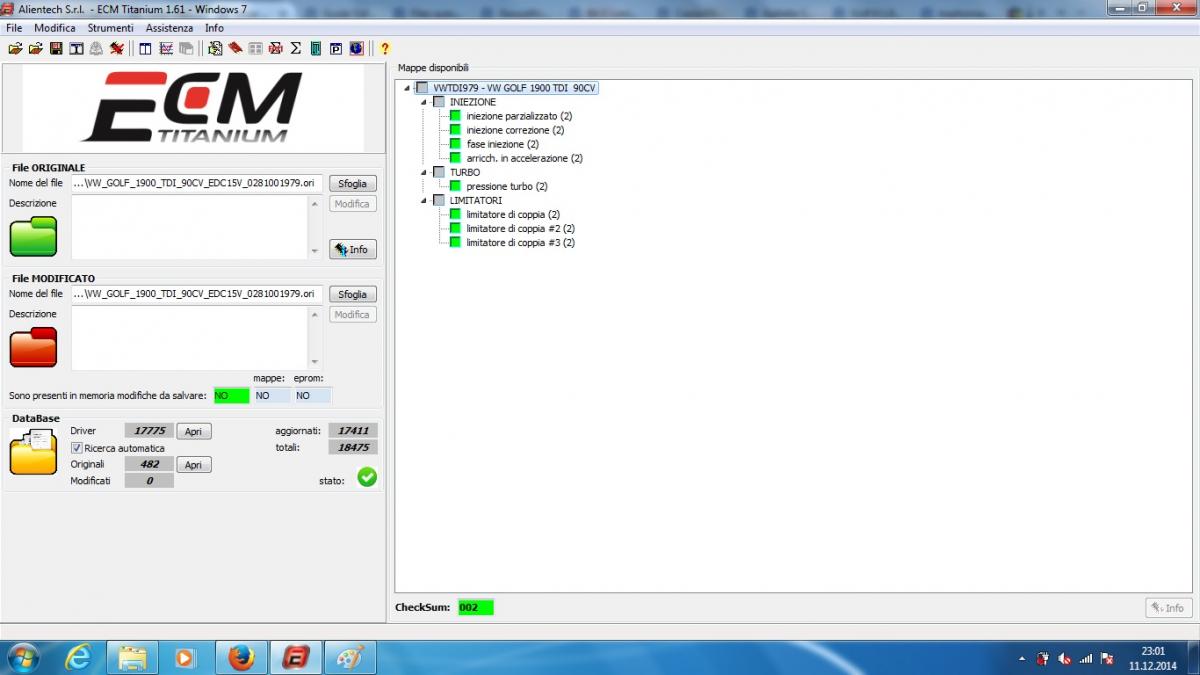Click the mappe 'NO' status box
The width and height of the screenshot is (1200, 675).
tap(271, 395)
